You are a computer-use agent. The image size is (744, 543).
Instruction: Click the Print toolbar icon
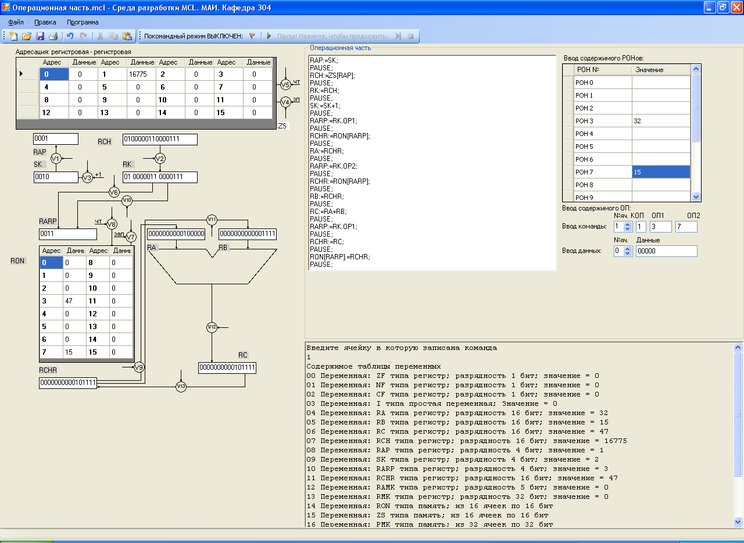[54, 35]
